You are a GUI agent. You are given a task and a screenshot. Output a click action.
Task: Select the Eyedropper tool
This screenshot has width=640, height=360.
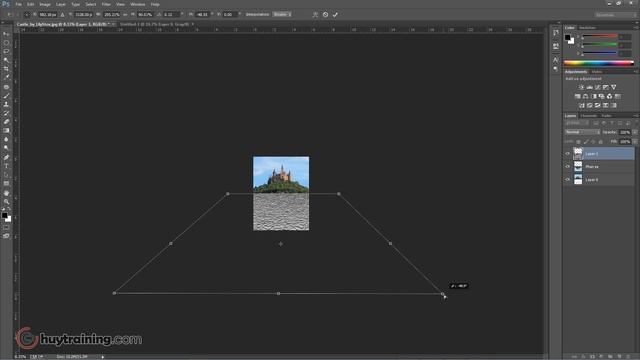pos(6,78)
